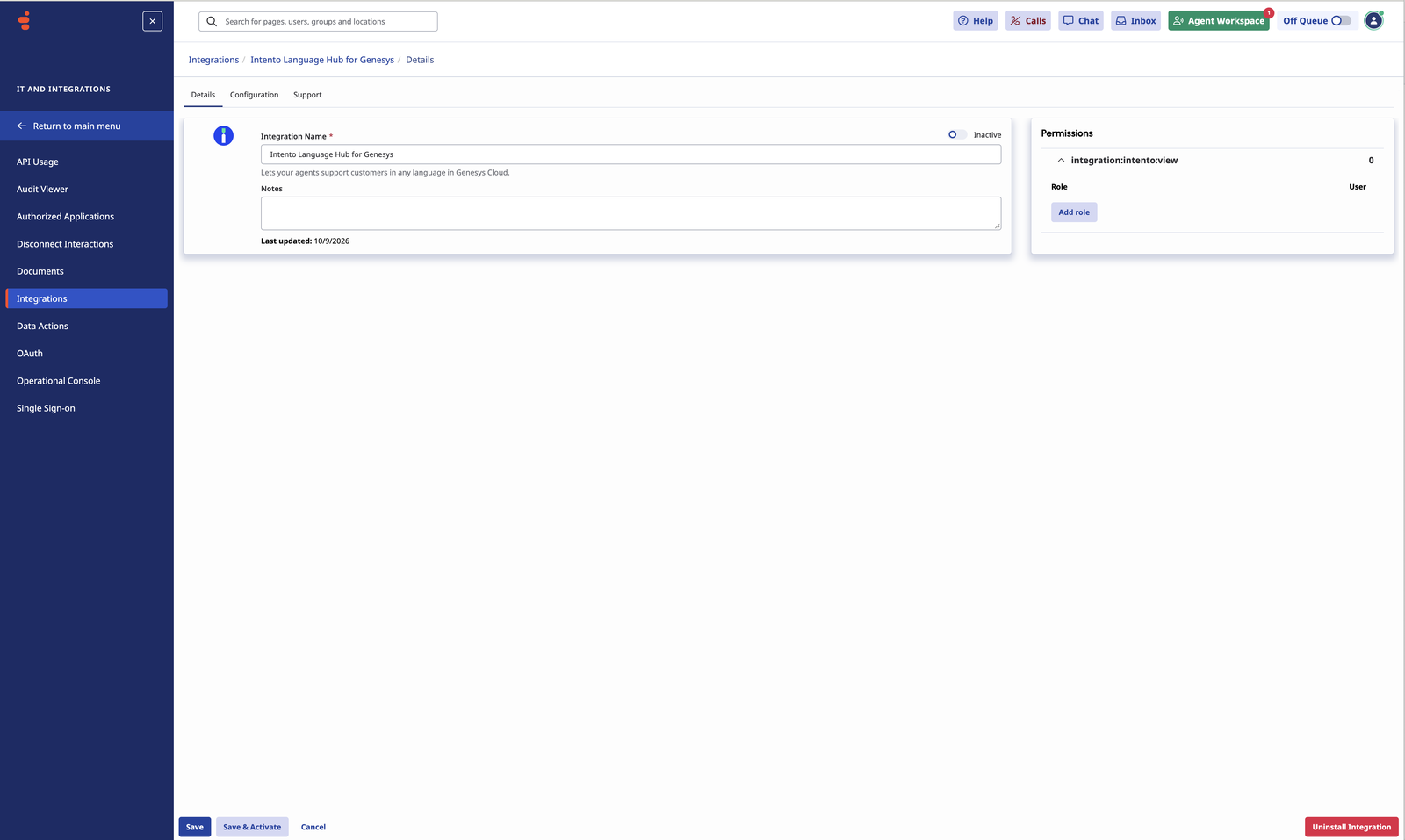Open the Calls panel
Viewport: 1405px width, 840px height.
[1028, 21]
